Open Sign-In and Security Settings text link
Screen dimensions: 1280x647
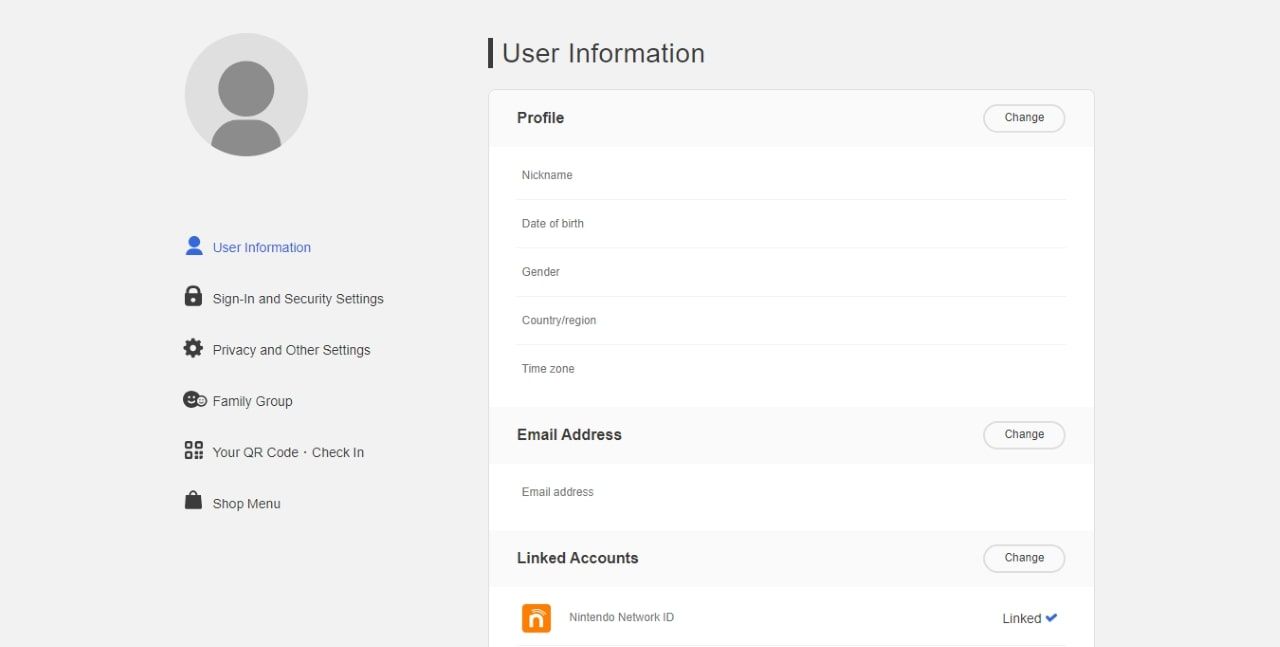pos(298,299)
